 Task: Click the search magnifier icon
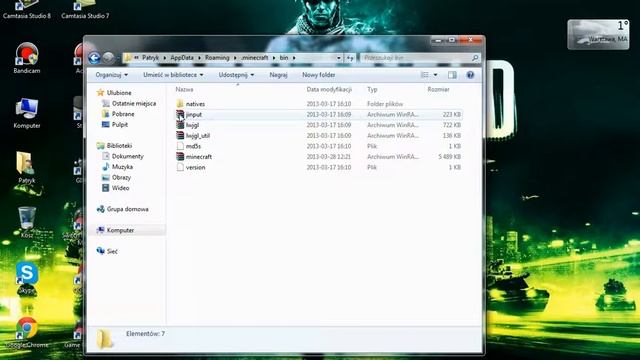475,58
